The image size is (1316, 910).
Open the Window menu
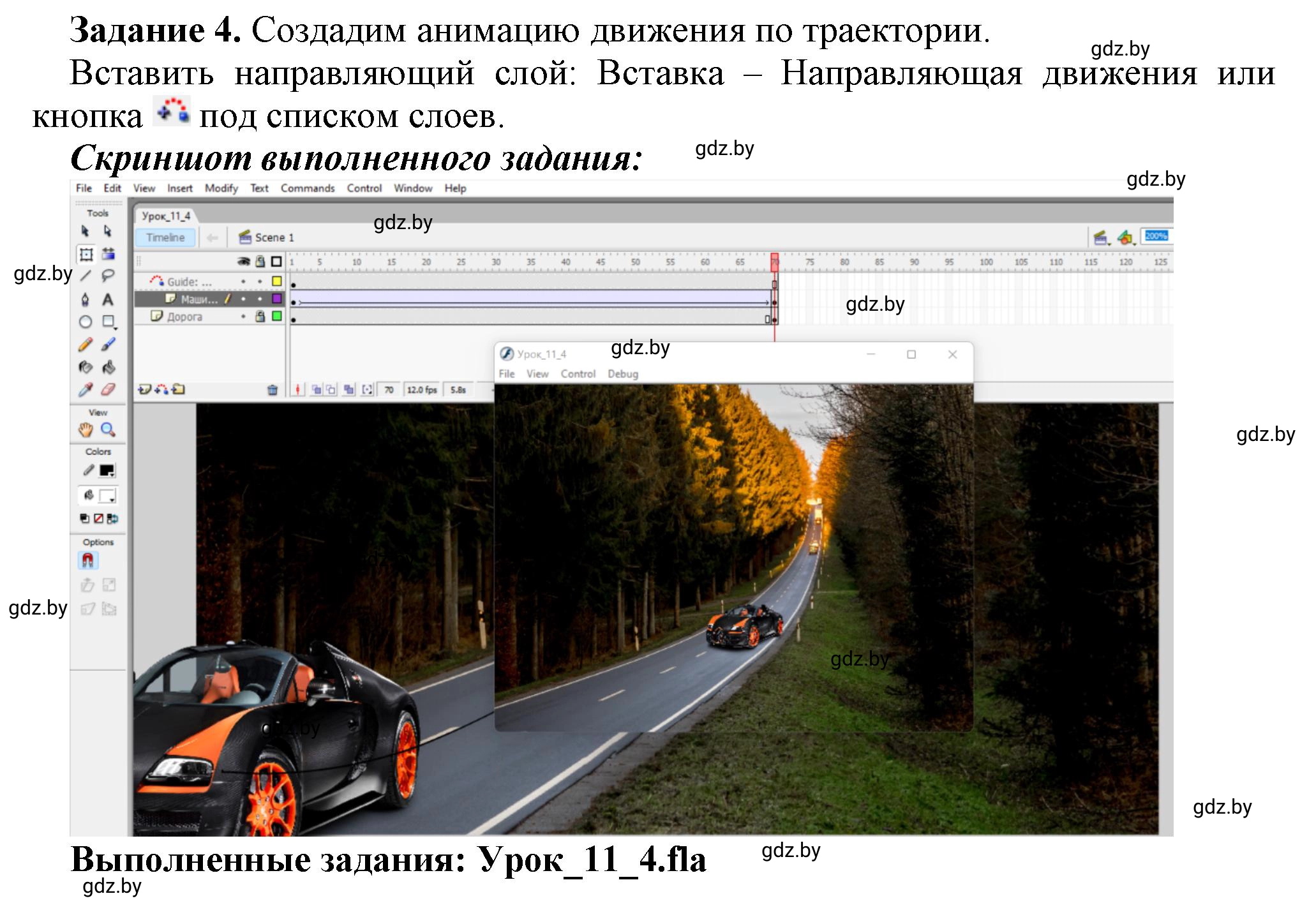(413, 188)
